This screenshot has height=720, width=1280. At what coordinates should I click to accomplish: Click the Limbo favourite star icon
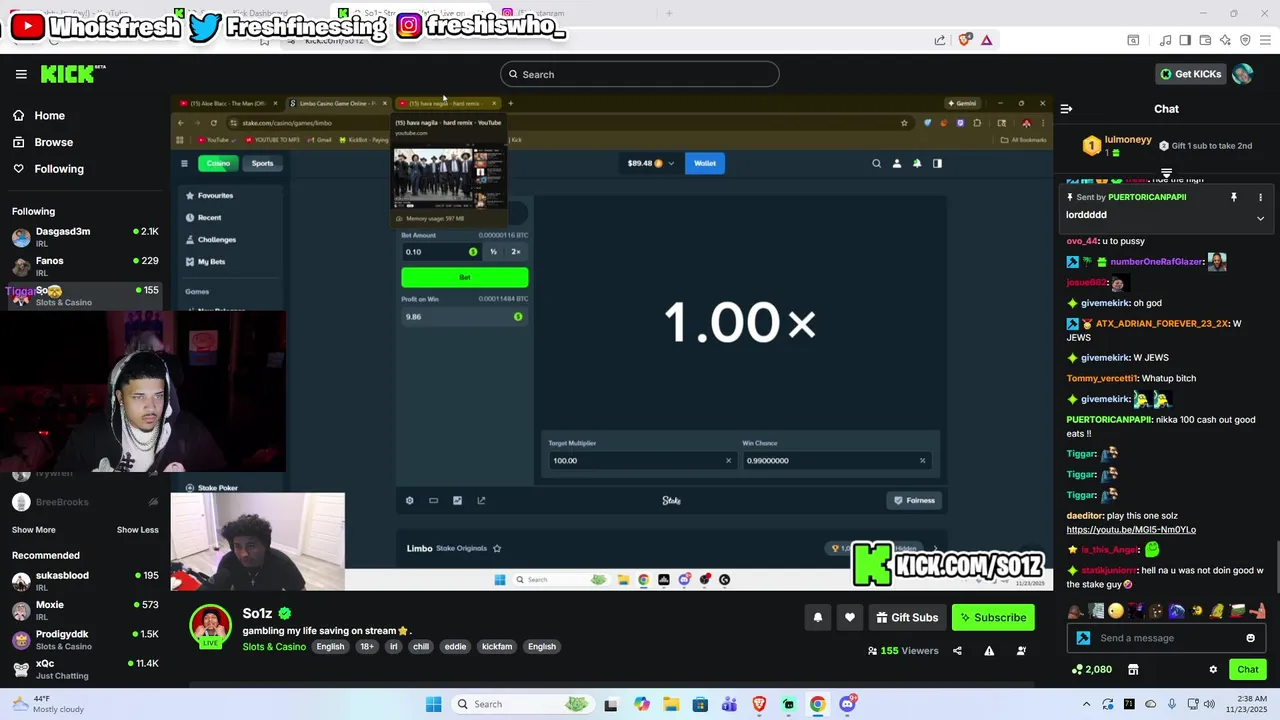[497, 548]
